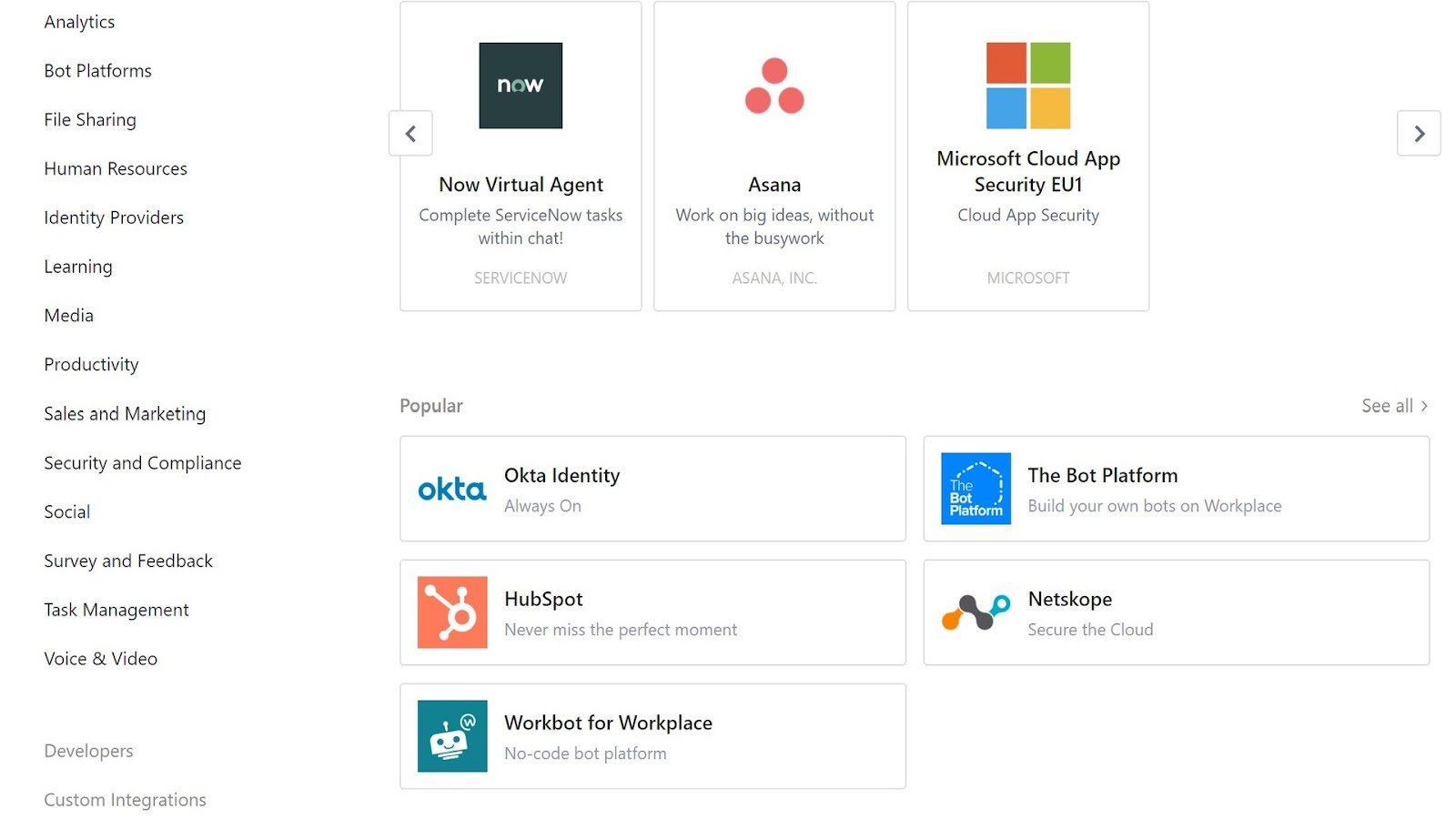Click the Okta logo icon
1456x819 pixels.
452,490
